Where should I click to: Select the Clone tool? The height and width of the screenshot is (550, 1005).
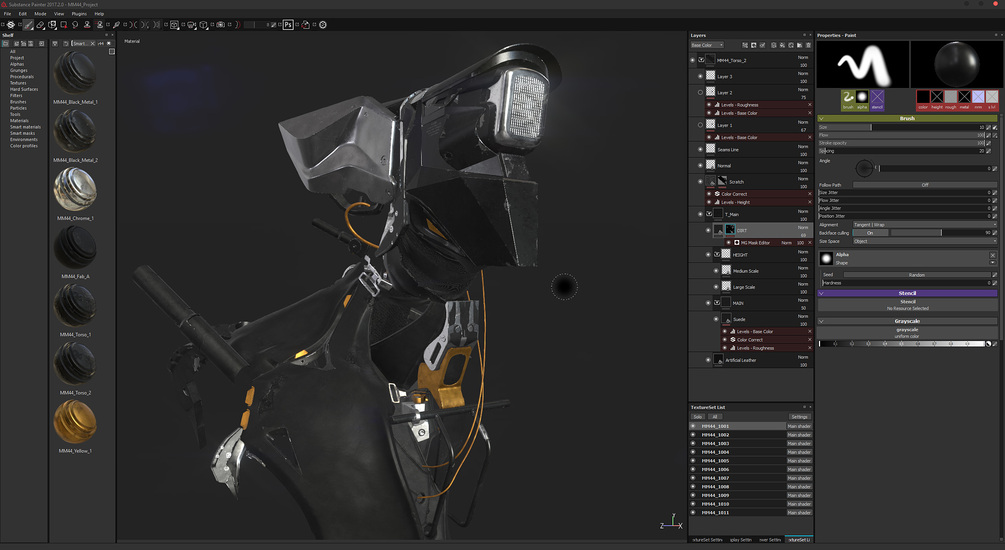point(87,24)
